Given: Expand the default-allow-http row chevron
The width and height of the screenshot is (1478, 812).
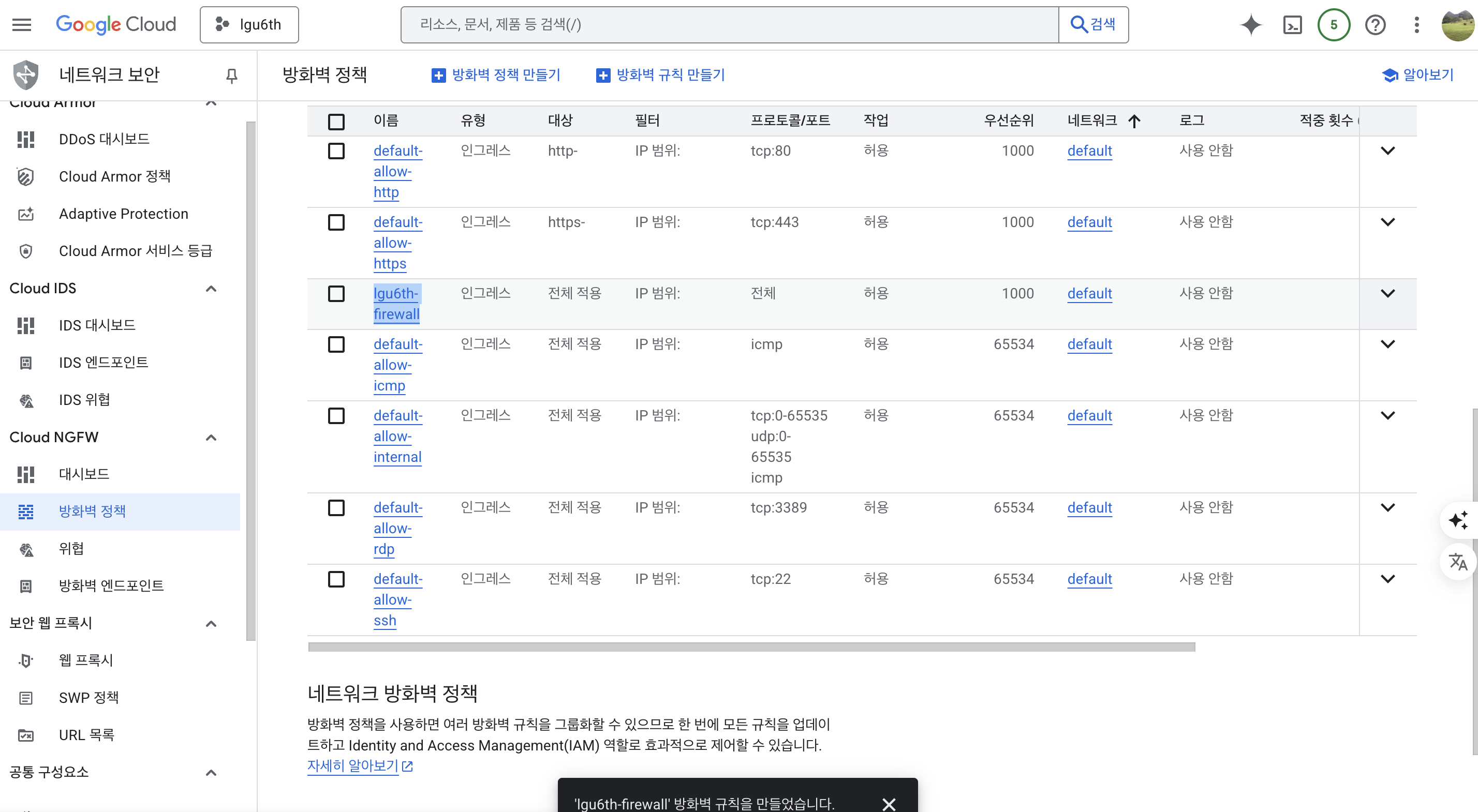Looking at the screenshot, I should 1387,151.
